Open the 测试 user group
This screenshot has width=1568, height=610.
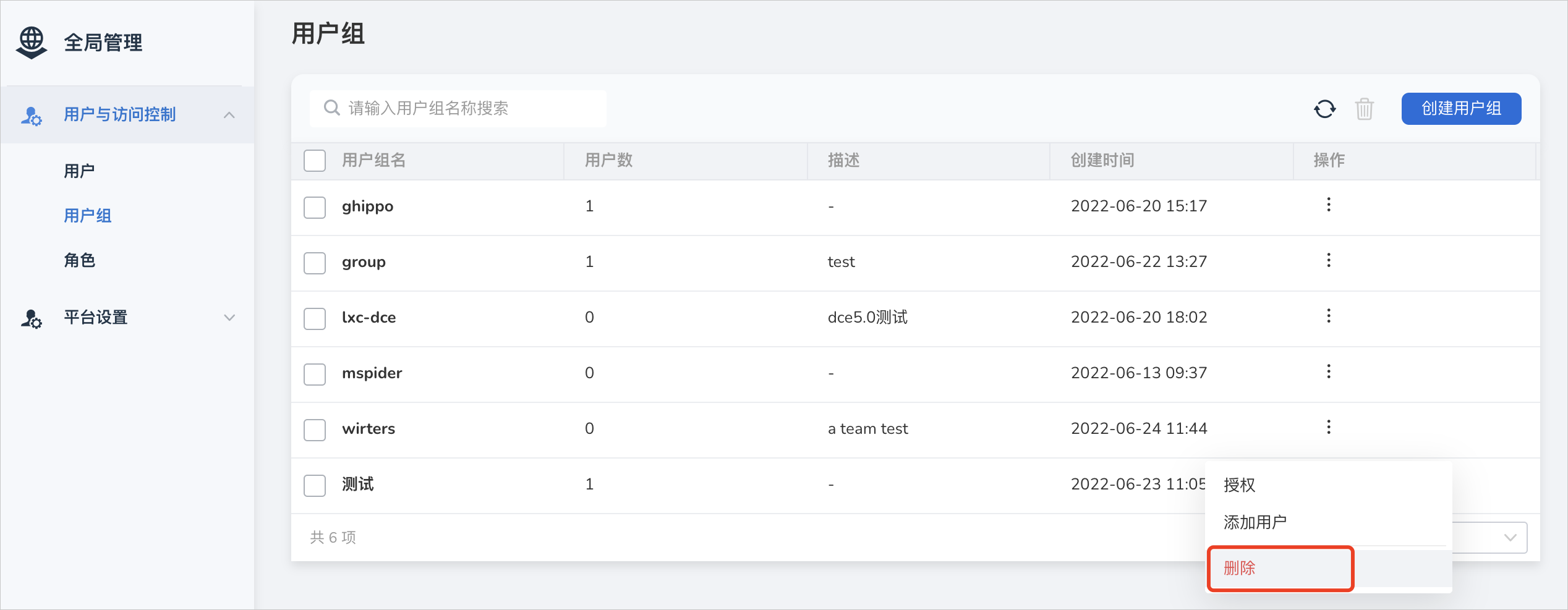(x=358, y=484)
